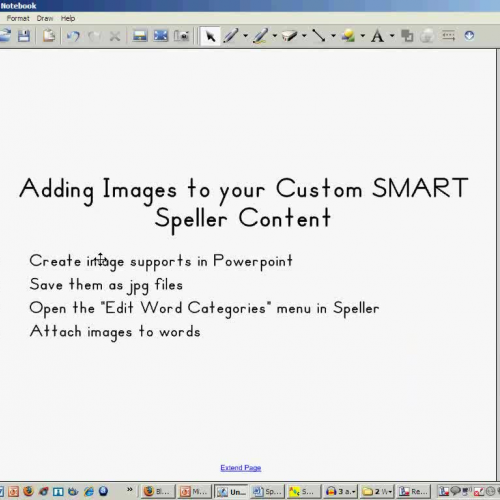Screen dimensions: 500x500
Task: Select the Text tool letter A
Action: (377, 36)
